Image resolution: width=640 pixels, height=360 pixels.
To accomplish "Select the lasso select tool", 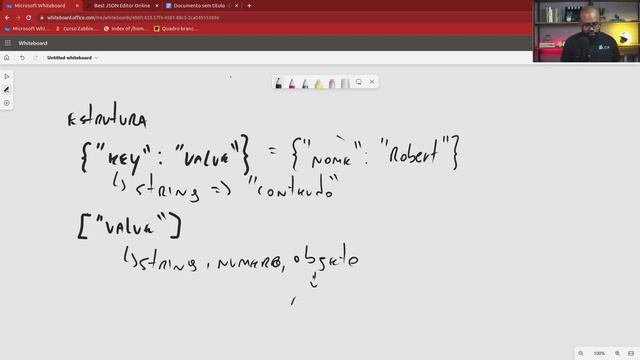I will [359, 82].
